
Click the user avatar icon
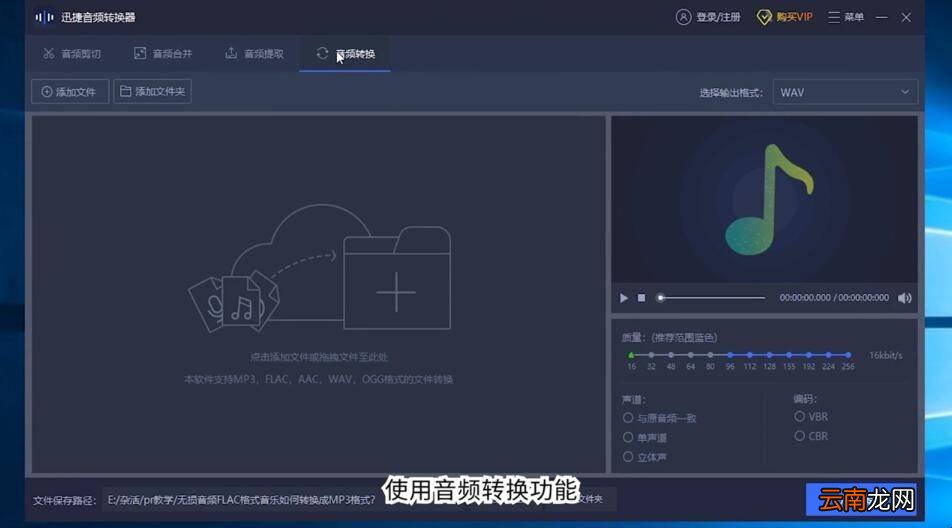tap(683, 17)
